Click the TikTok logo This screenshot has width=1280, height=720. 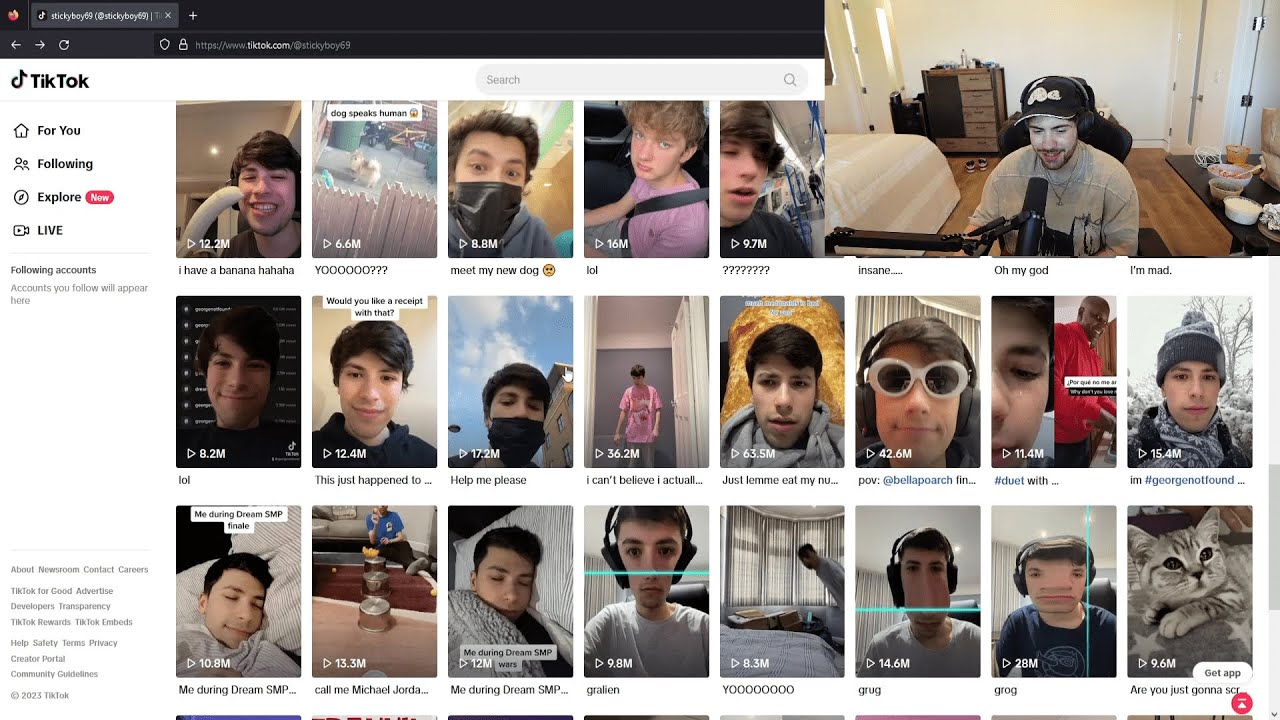click(x=50, y=80)
